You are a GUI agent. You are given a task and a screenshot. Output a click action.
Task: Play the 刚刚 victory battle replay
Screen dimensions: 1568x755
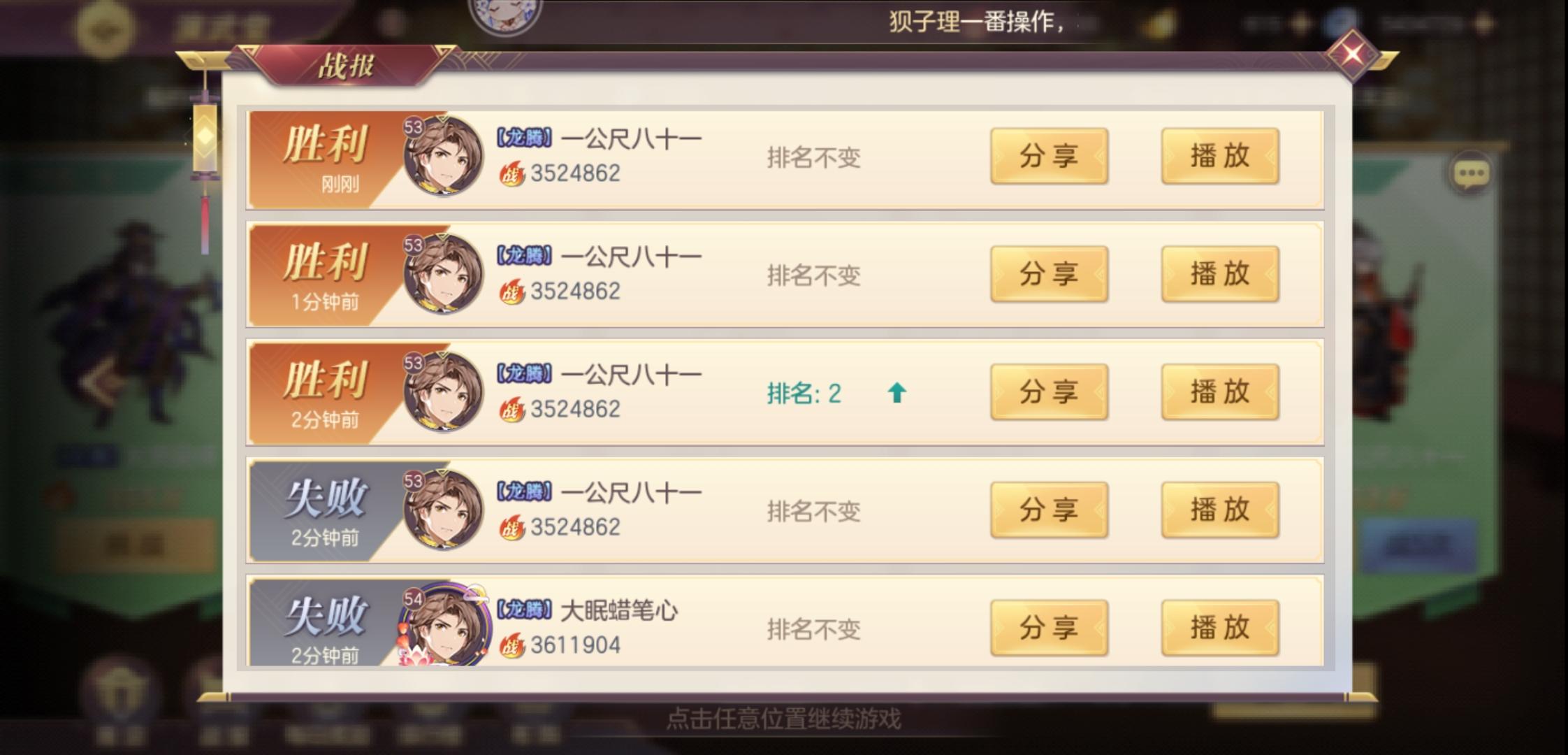click(x=1220, y=156)
